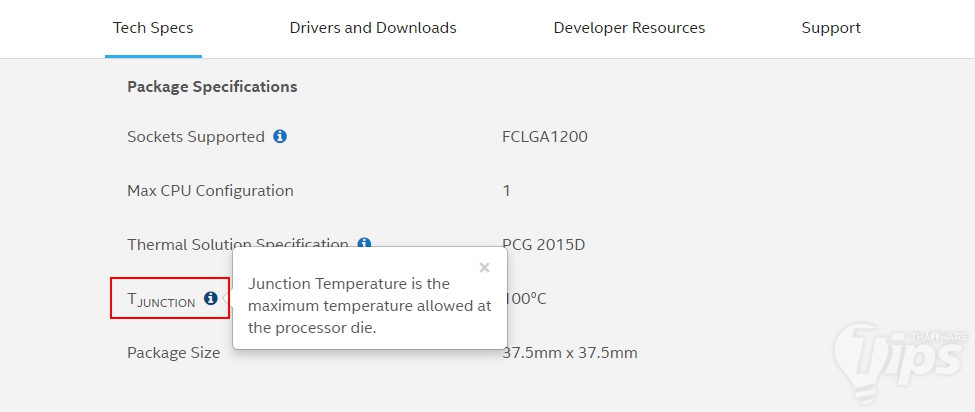Click the Max CPU Configuration value 1

[x=506, y=191]
